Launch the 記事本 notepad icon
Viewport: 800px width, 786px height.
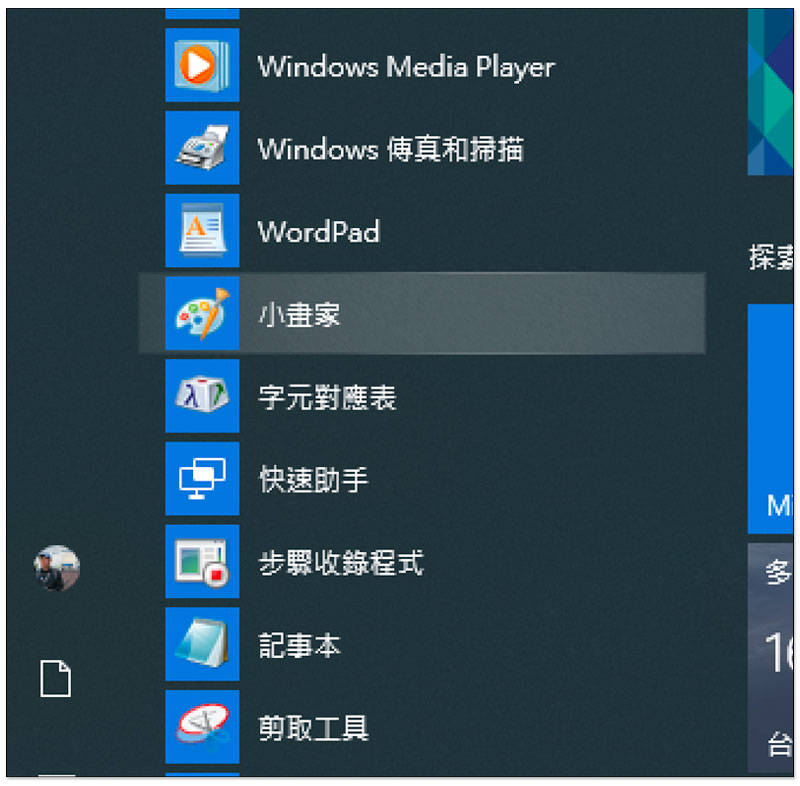coord(202,644)
